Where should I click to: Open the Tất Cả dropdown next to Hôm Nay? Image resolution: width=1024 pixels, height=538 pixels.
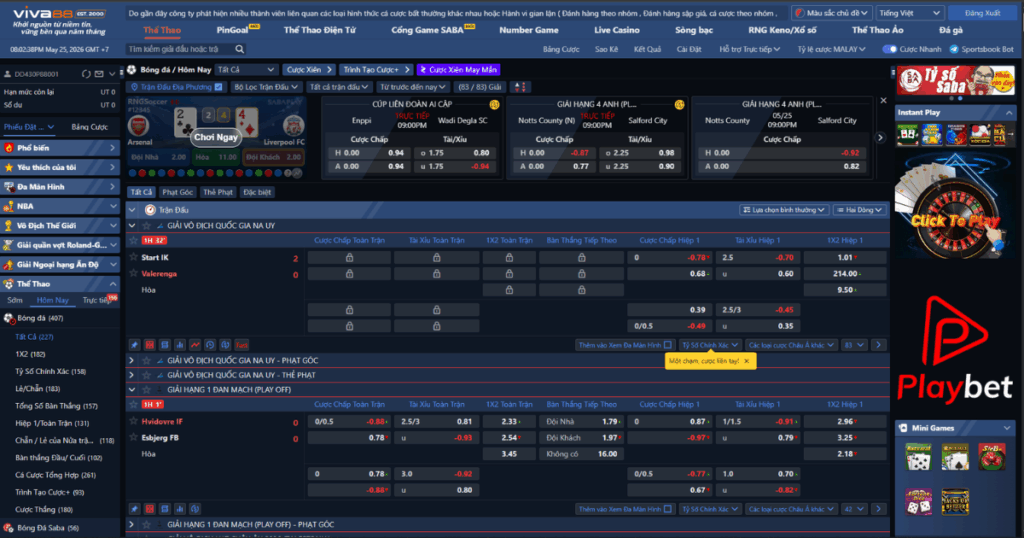[x=246, y=69]
